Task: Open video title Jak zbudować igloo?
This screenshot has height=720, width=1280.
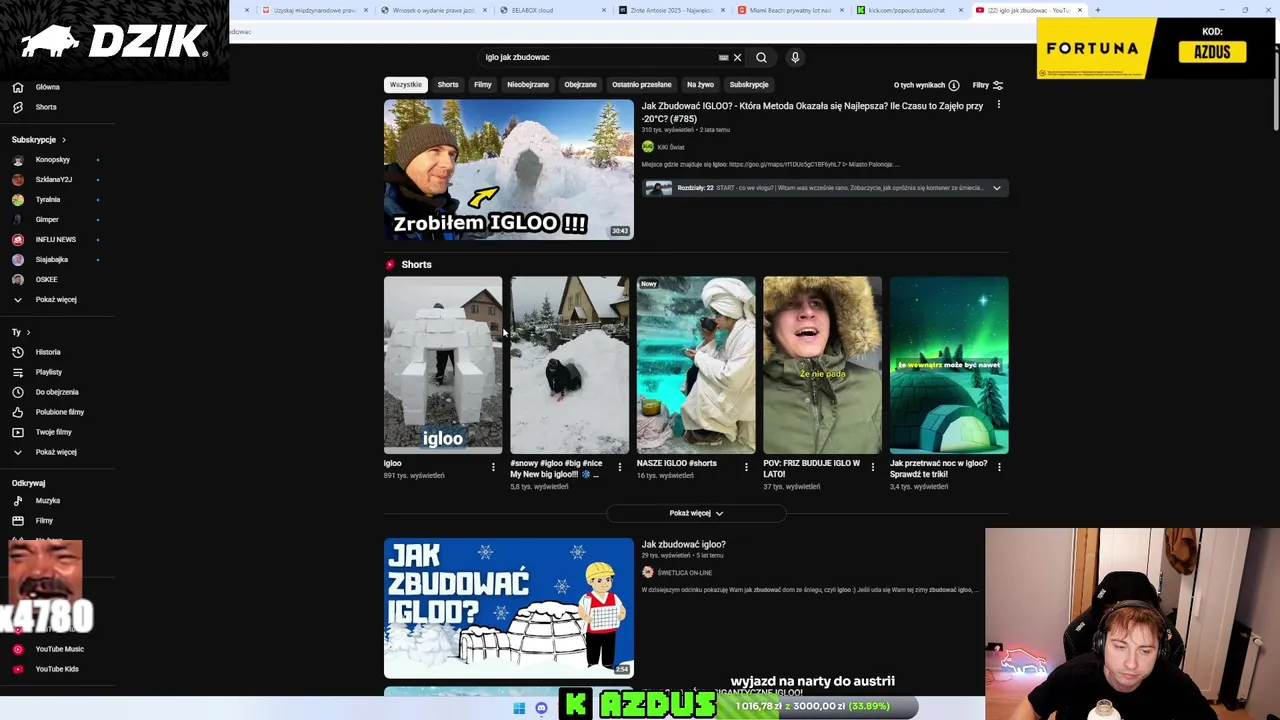Action: (683, 544)
